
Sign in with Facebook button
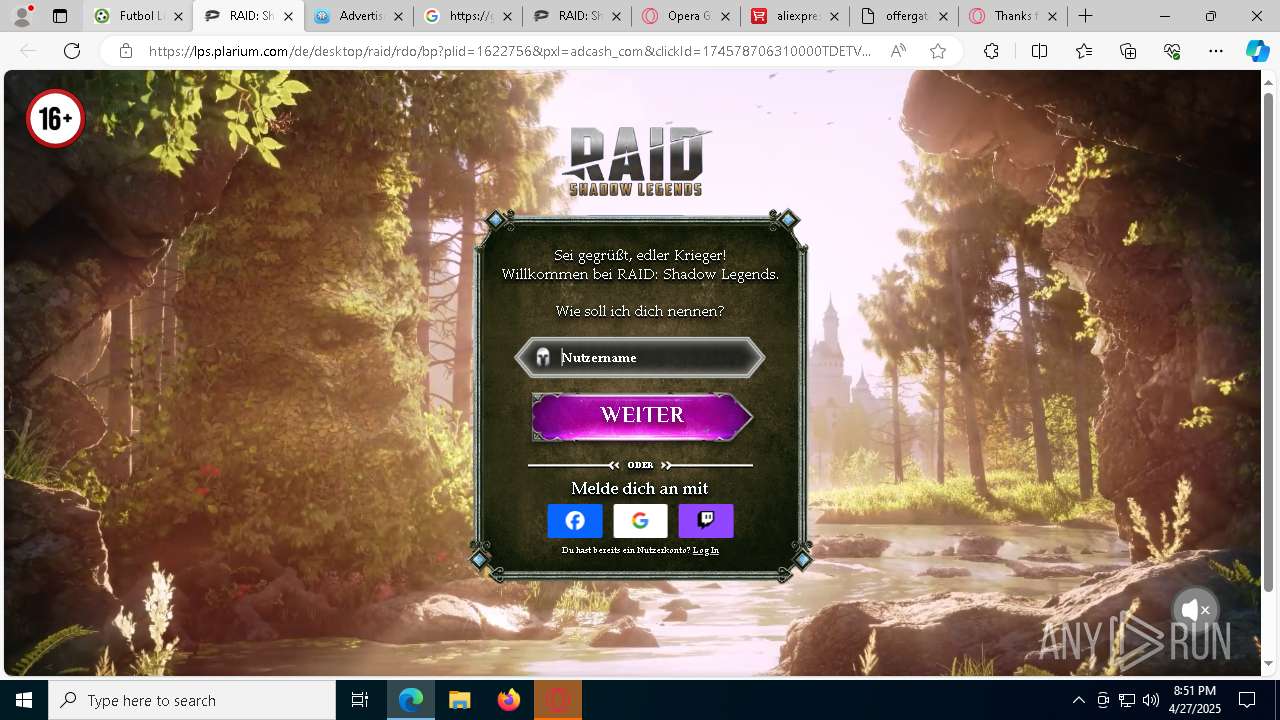[575, 521]
